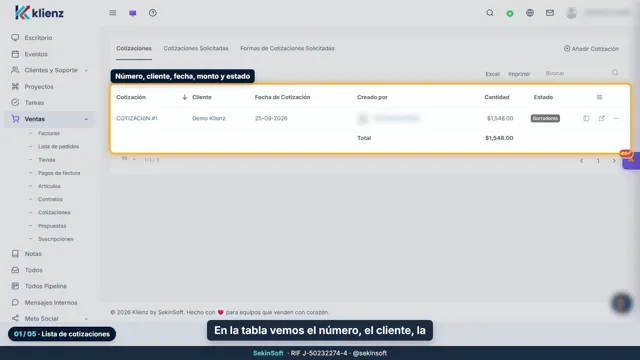640x360 pixels.
Task: Click the $1,548.00 amount in COTIZACIÓN #1 row
Action: [x=500, y=118]
